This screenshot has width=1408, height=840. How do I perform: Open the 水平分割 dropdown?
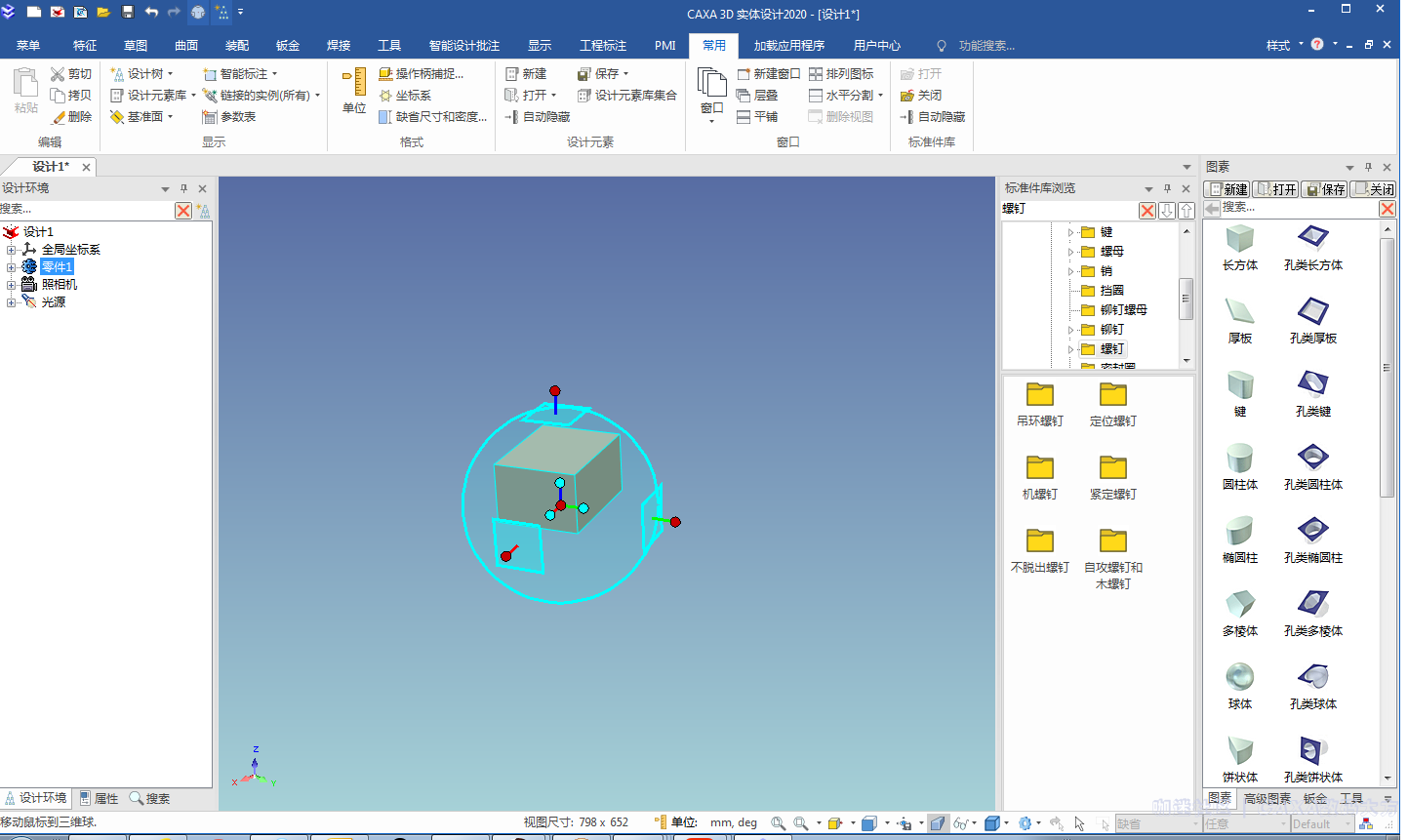[880, 96]
